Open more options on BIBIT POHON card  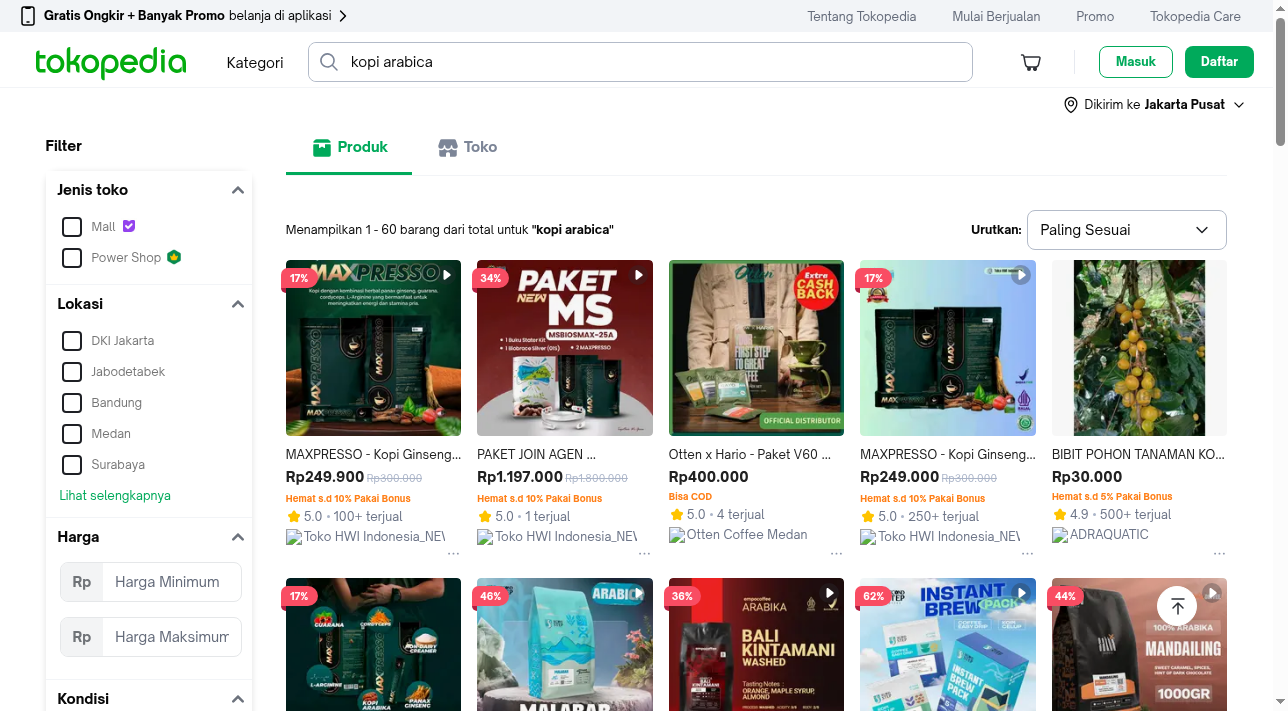click(1219, 552)
